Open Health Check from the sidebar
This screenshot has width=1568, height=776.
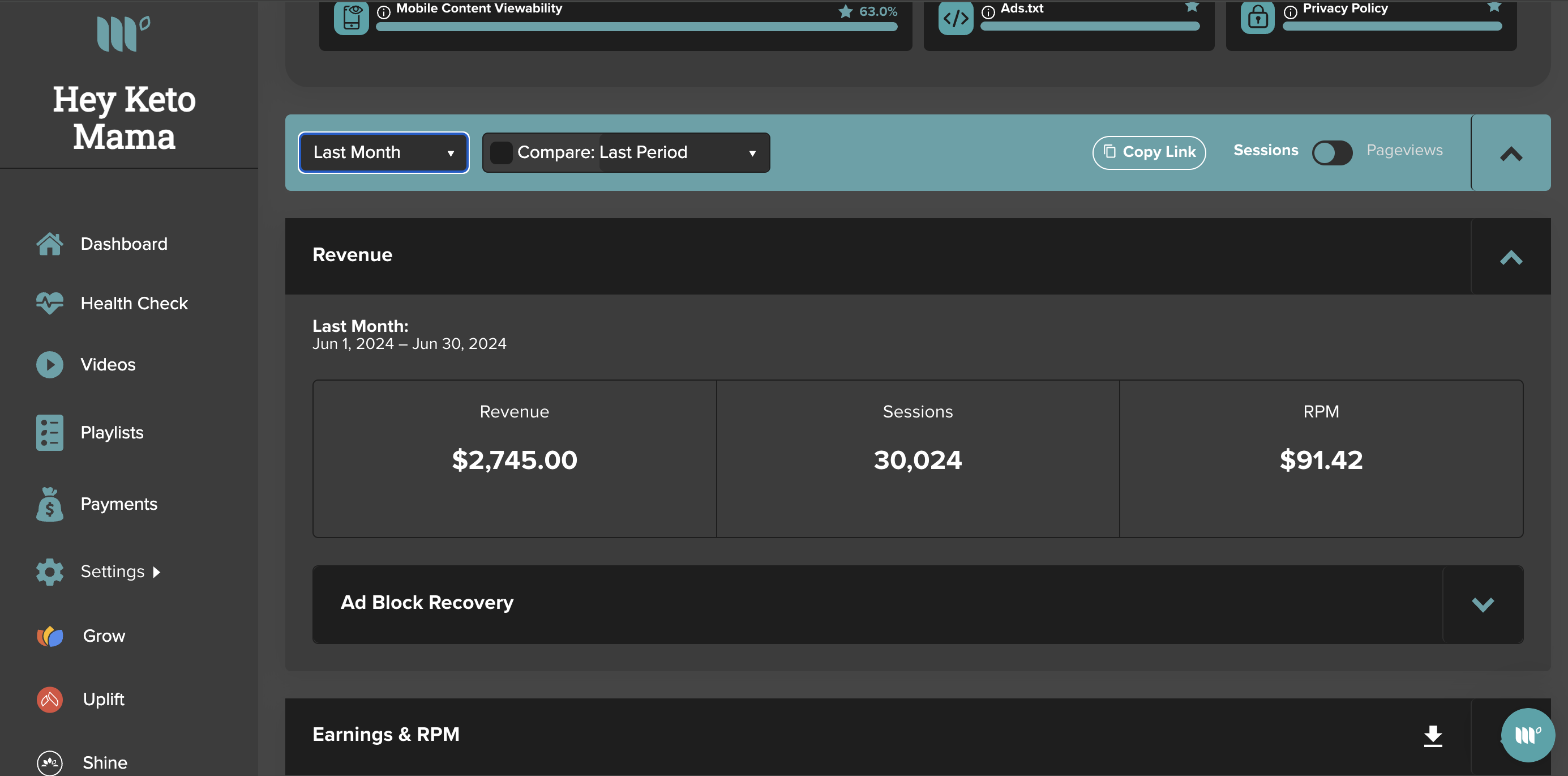134,304
